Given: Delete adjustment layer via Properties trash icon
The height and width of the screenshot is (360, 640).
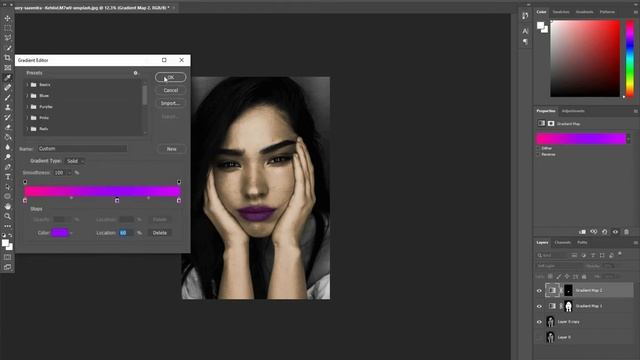Looking at the screenshot, I should point(627,232).
